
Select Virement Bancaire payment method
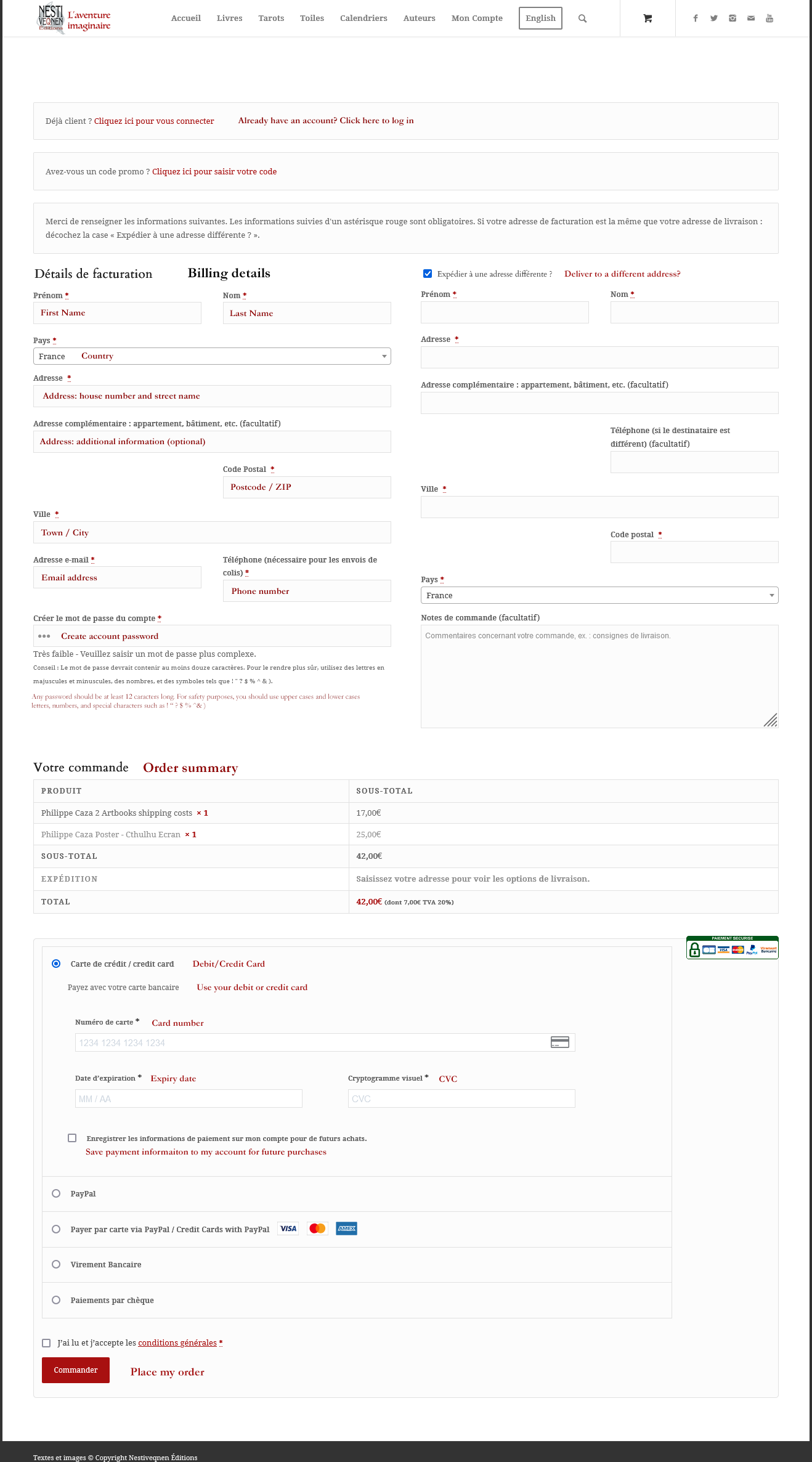pos(56,1264)
